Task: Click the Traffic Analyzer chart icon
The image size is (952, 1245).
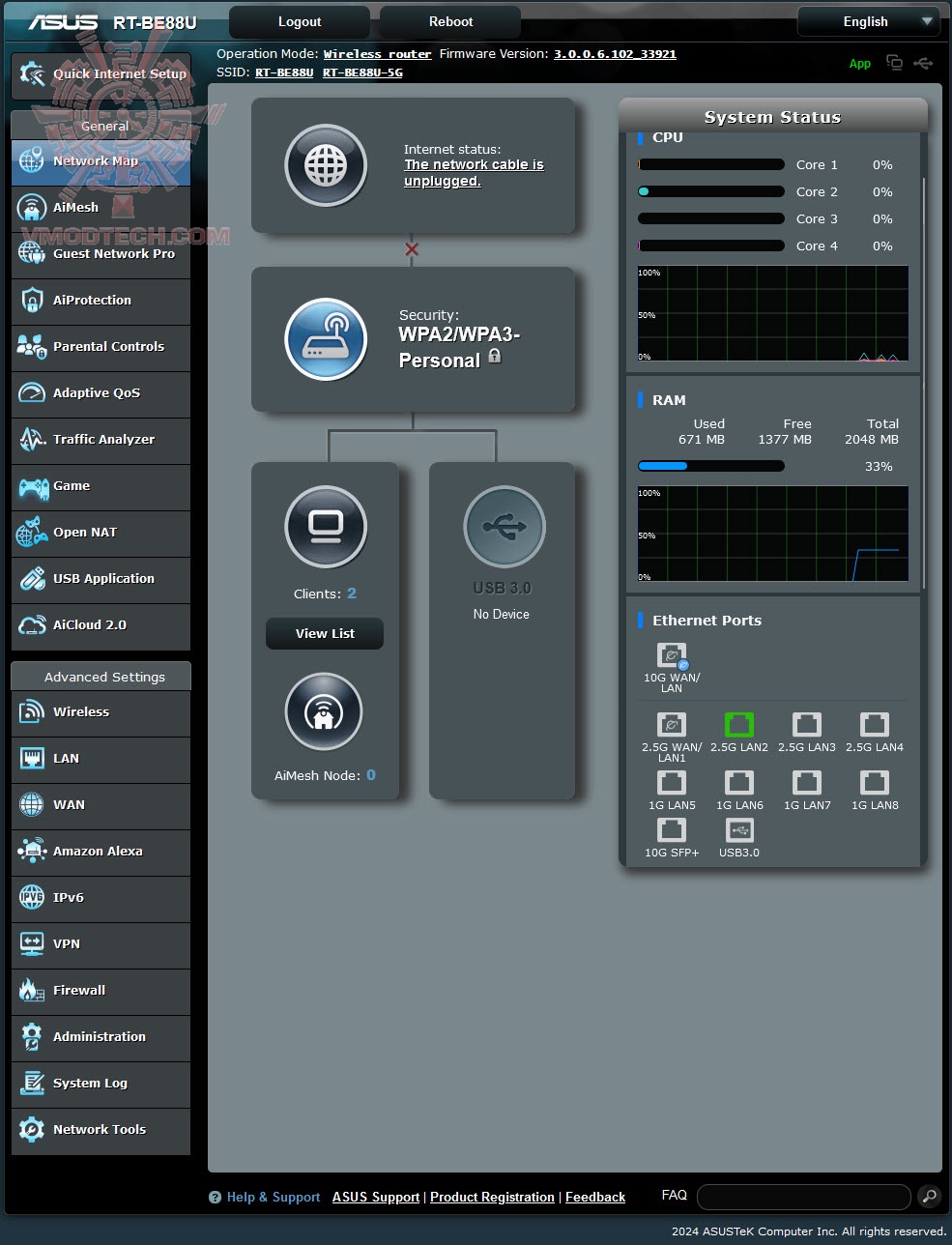Action: [x=32, y=440]
